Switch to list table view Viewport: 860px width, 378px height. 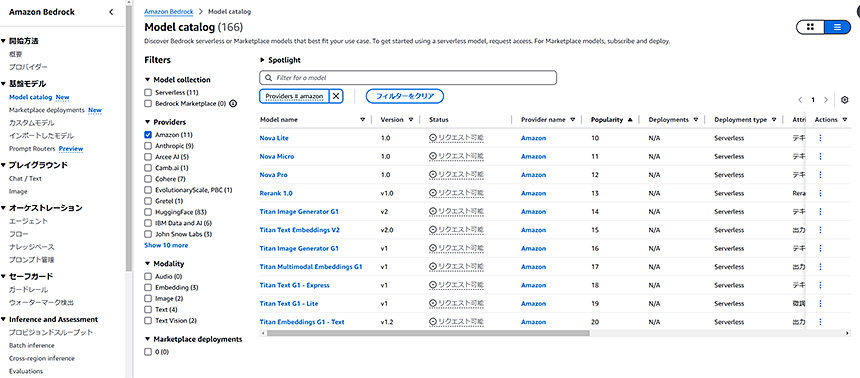point(837,27)
